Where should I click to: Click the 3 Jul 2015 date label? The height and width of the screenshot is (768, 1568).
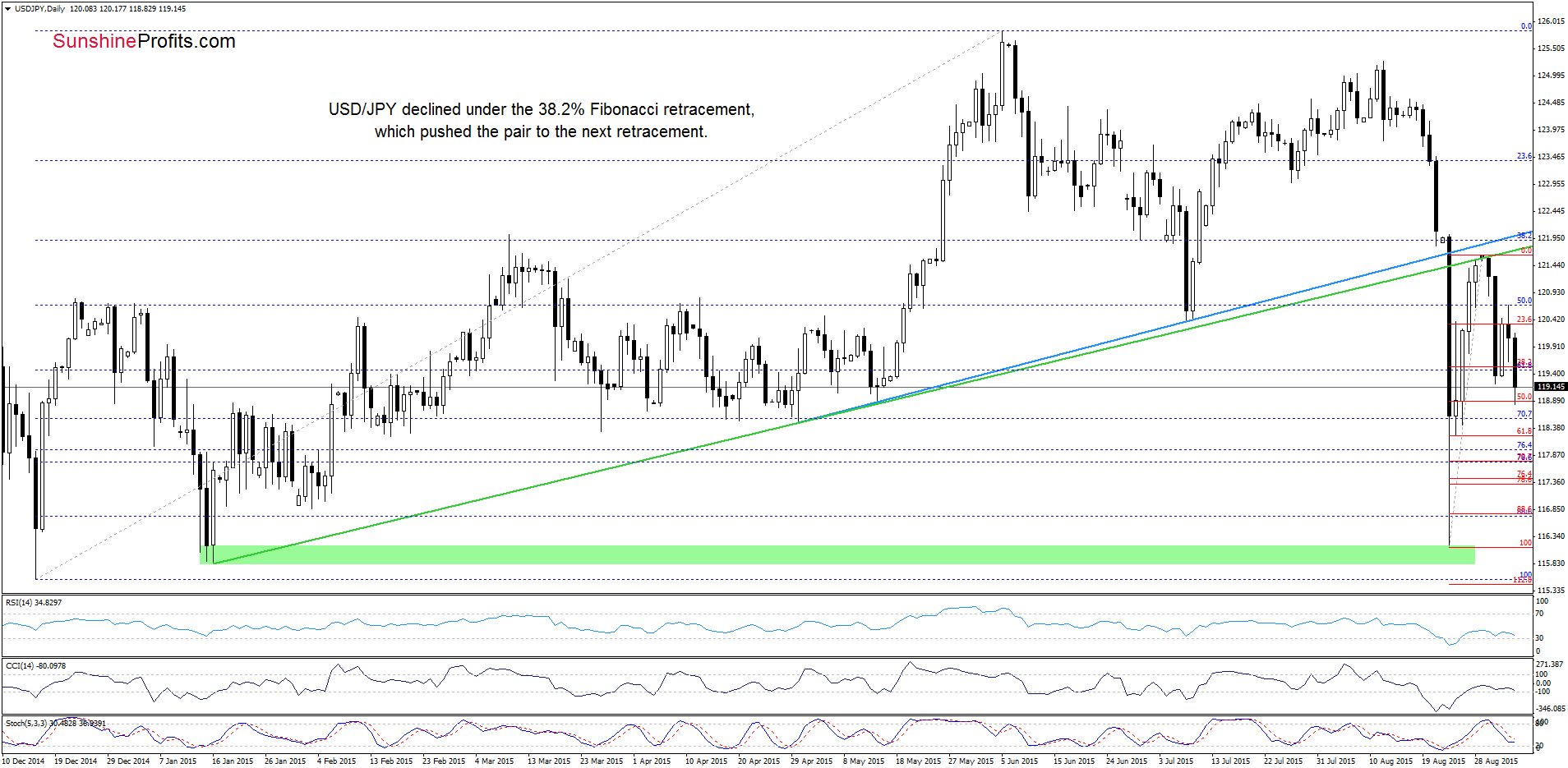[1176, 761]
